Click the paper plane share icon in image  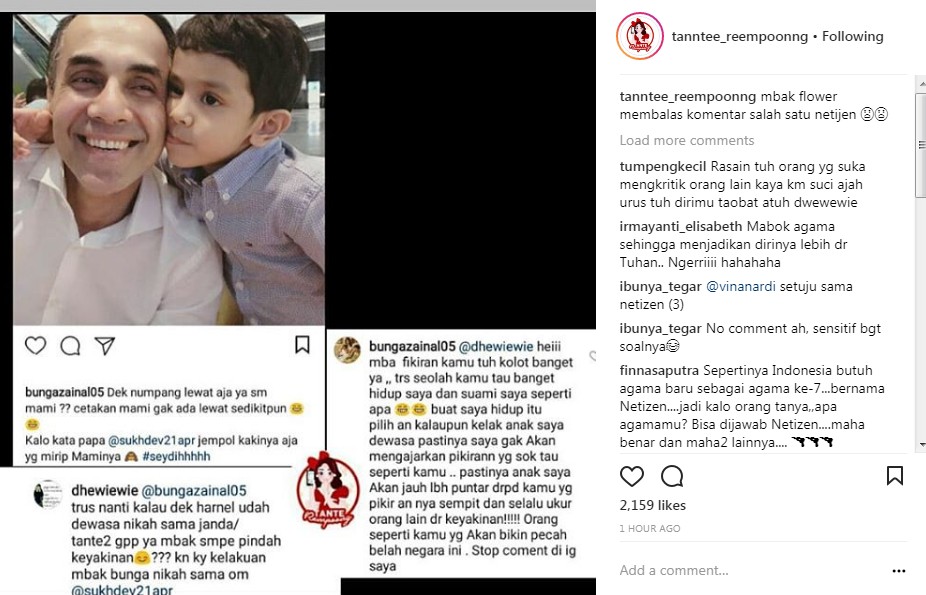point(105,345)
